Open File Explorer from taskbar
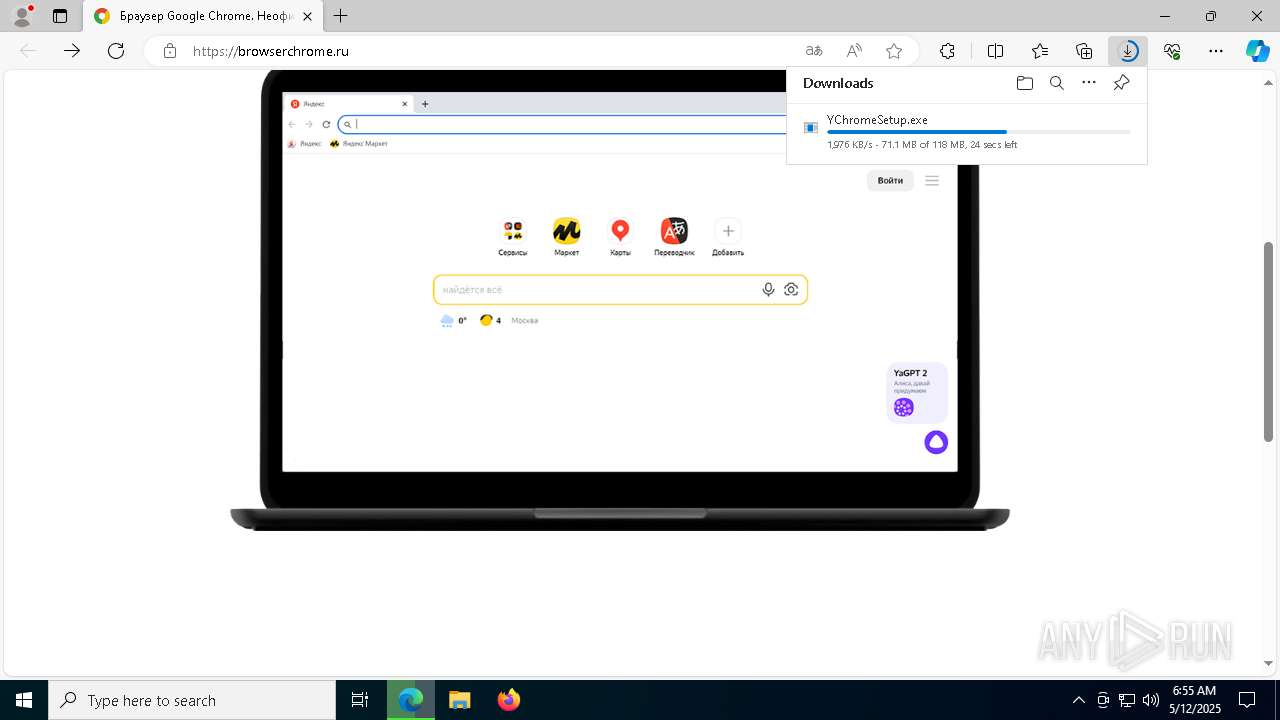Viewport: 1280px width, 720px height. click(460, 700)
